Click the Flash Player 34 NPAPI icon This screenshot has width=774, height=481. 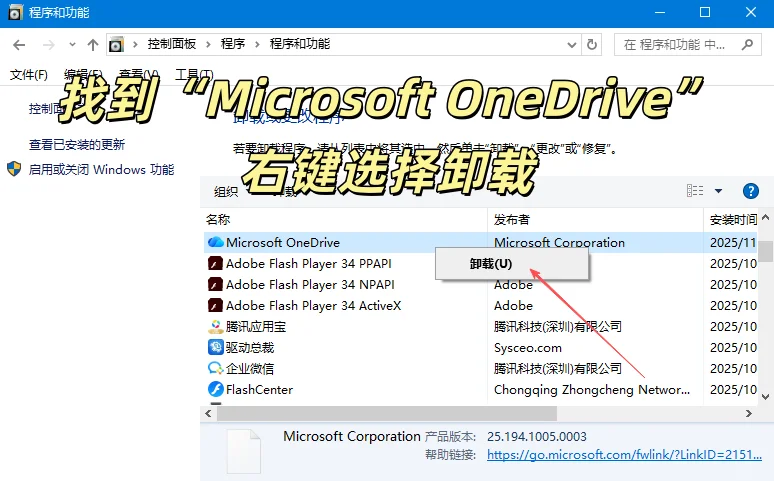pyautogui.click(x=215, y=285)
